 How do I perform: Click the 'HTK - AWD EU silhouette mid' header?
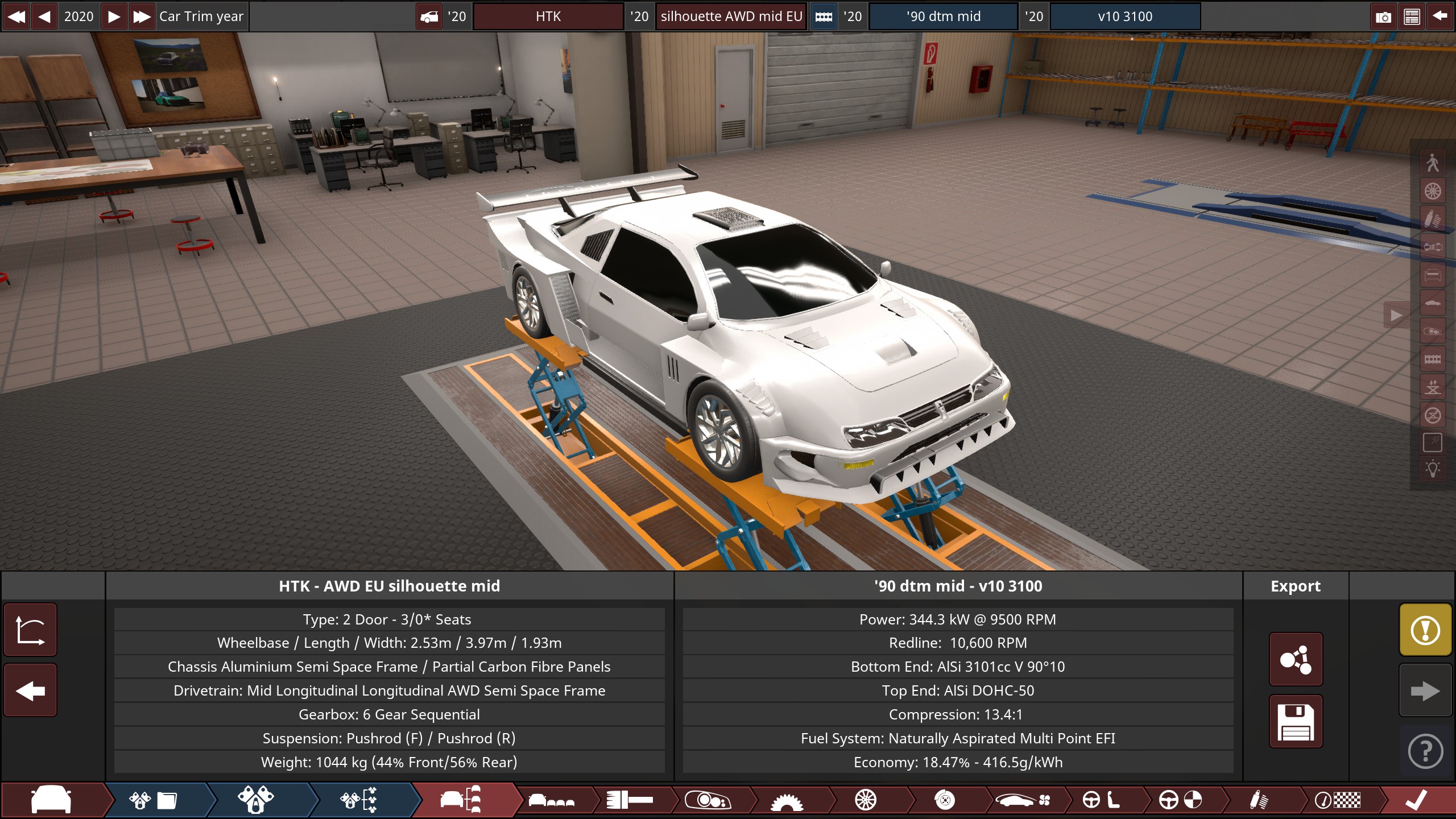coord(390,586)
